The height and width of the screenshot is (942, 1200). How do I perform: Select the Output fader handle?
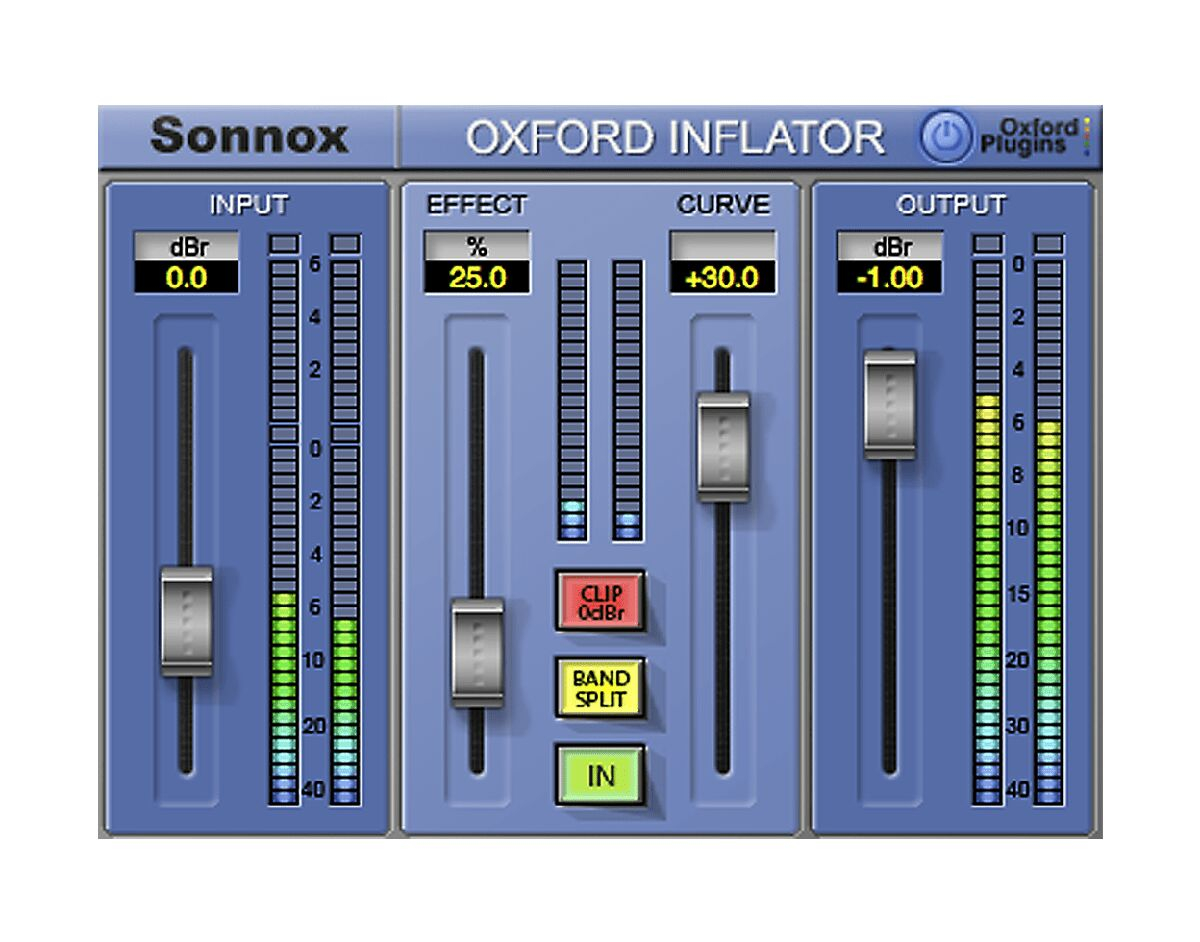890,404
